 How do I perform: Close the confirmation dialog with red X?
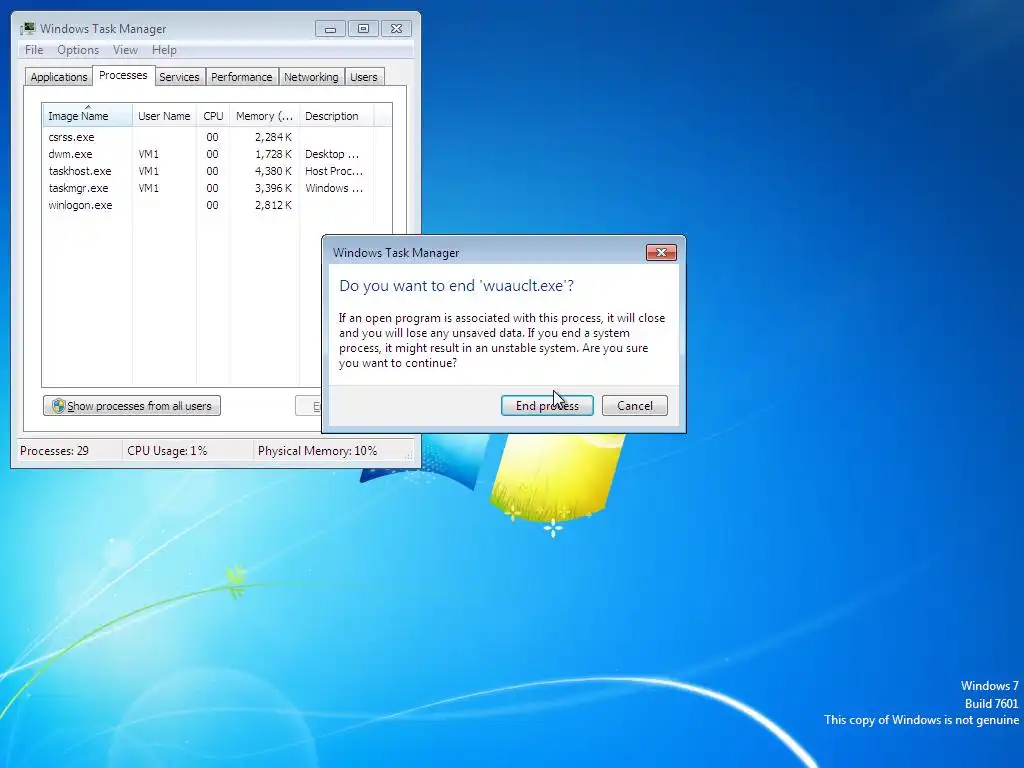pyautogui.click(x=661, y=253)
